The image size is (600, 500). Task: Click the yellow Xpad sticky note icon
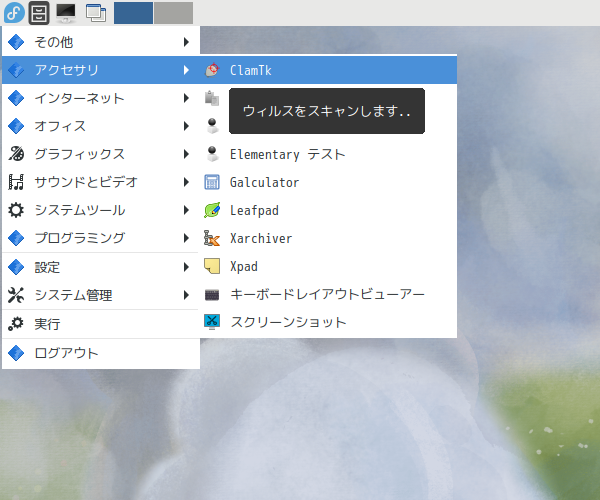[212, 266]
